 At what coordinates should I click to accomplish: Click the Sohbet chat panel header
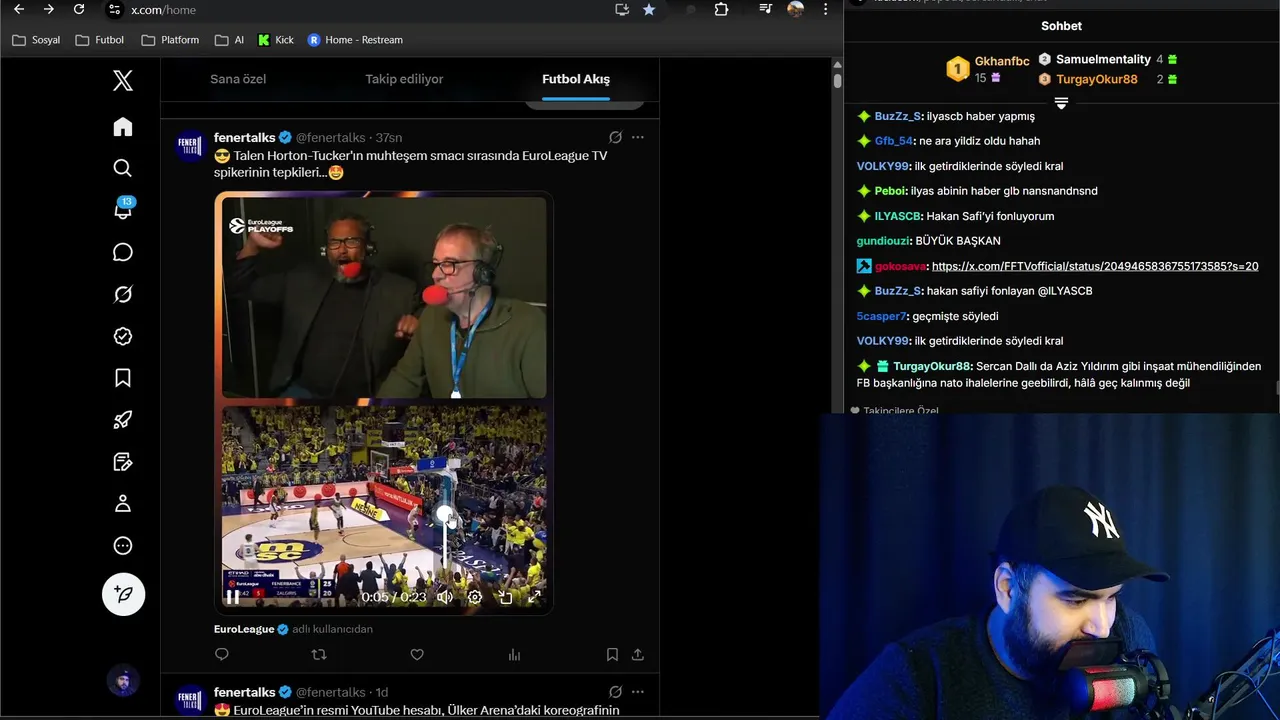(1061, 26)
